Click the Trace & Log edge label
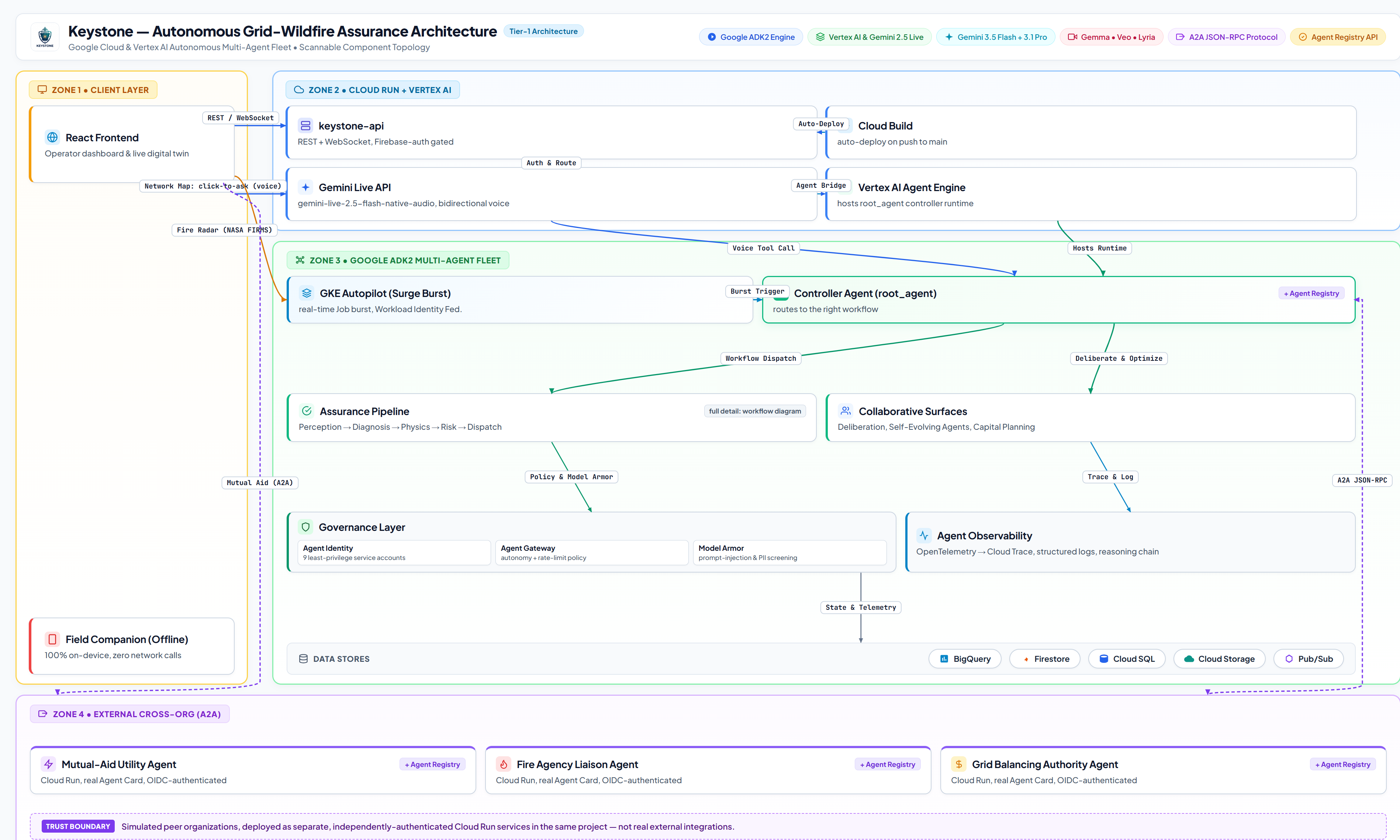Image resolution: width=1400 pixels, height=840 pixels. point(1110,477)
